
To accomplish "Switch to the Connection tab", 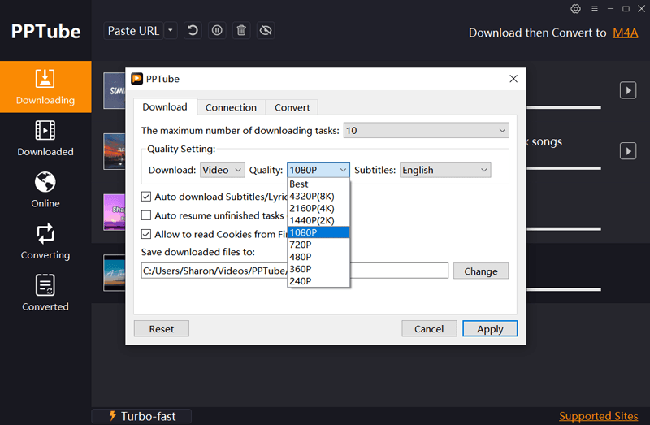I will [231, 107].
